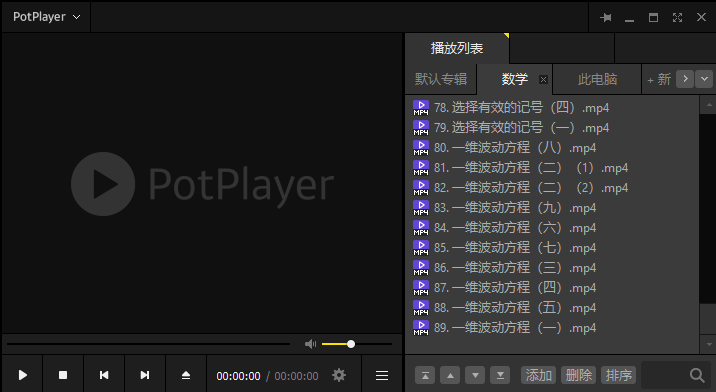Move selected item to top of playlist

tap(425, 375)
